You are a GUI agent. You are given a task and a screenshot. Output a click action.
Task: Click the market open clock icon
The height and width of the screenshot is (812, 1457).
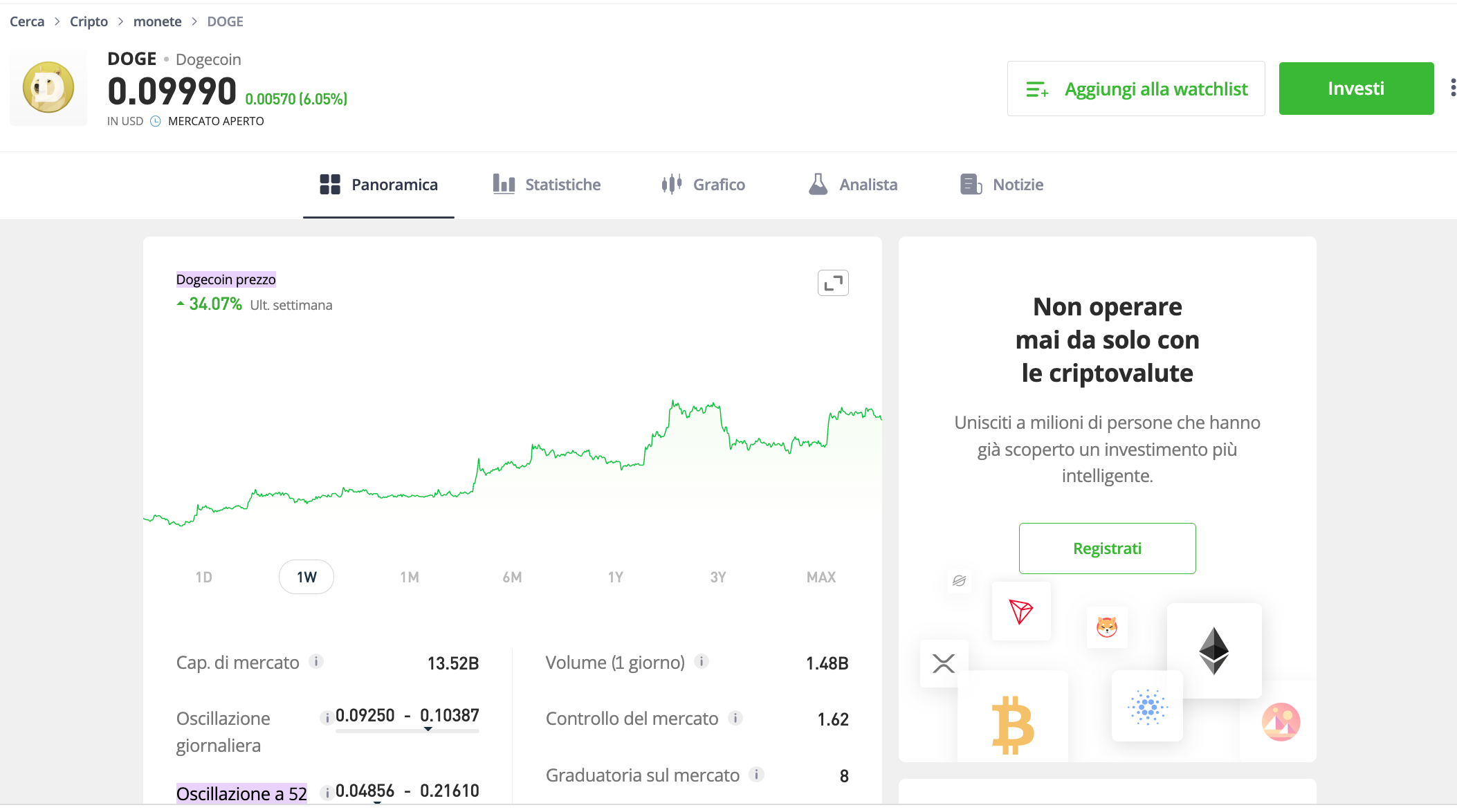pos(156,121)
